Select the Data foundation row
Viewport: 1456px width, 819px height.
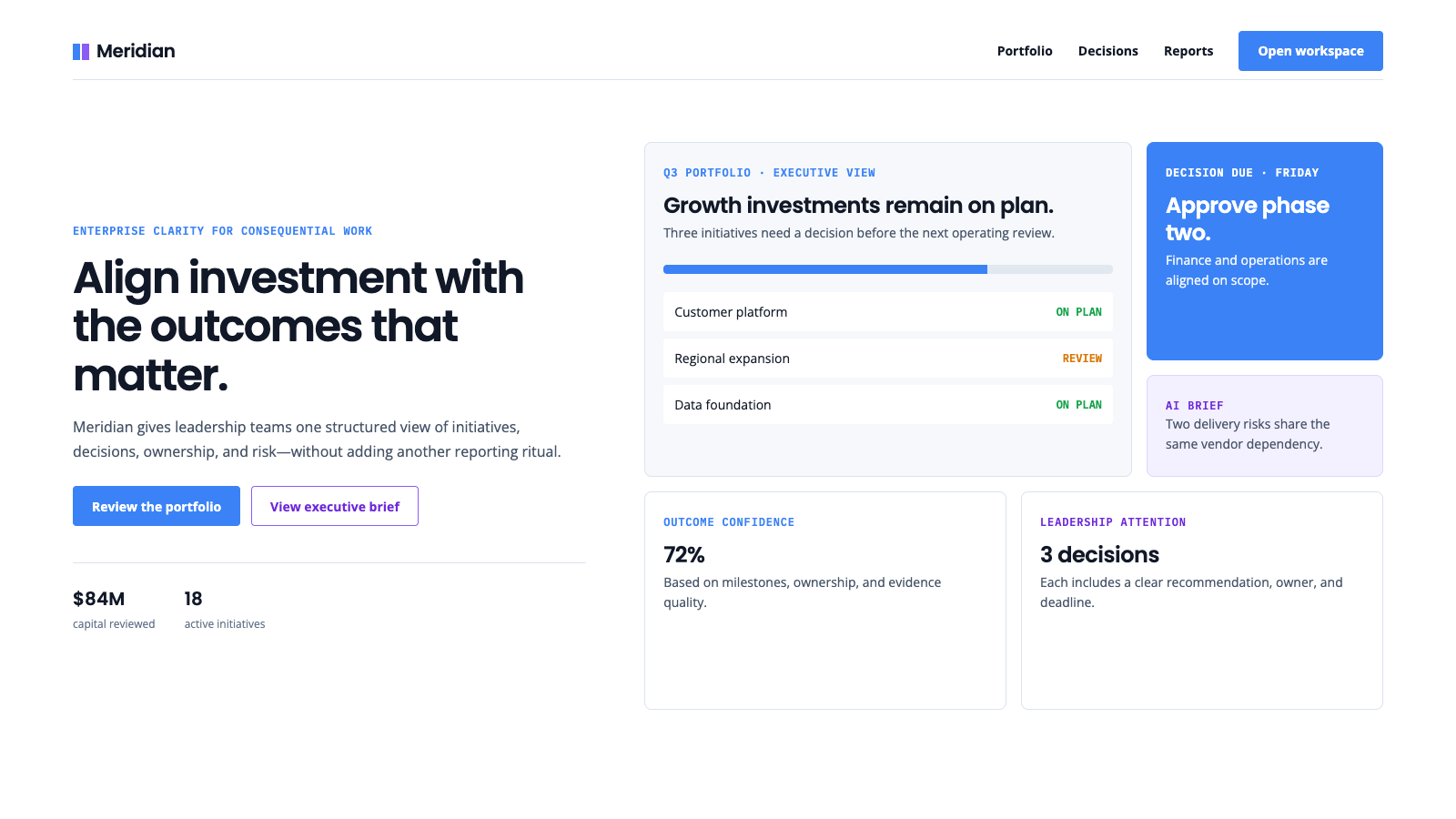[x=888, y=405]
